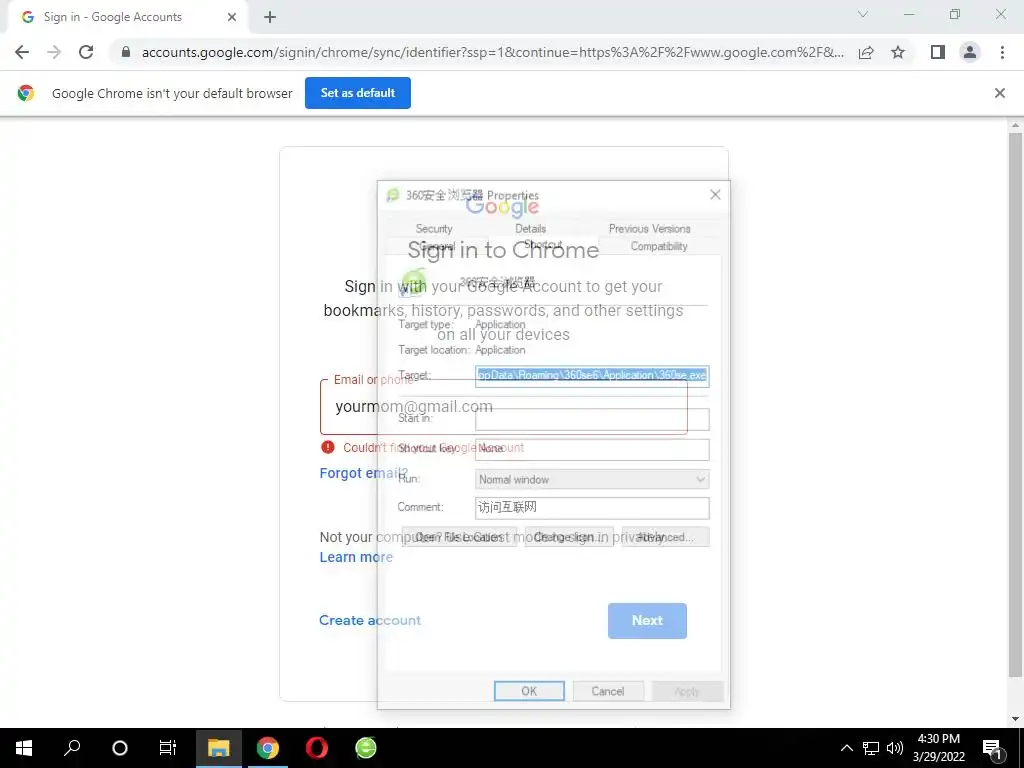Screen dimensions: 1024x768
Task: Click the Forgot email? link
Action: point(363,473)
